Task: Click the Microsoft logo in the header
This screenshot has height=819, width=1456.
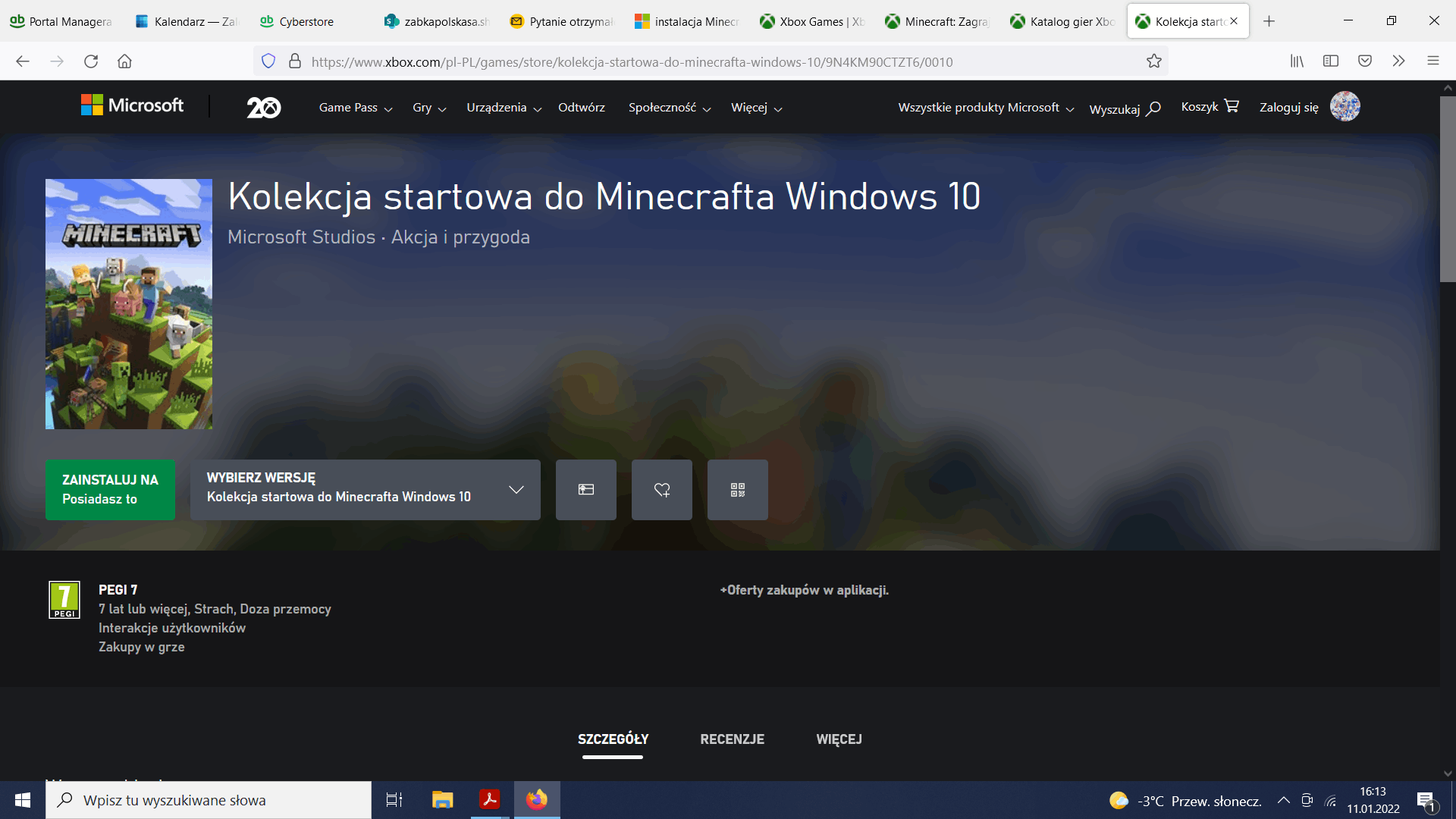Action: coord(132,105)
